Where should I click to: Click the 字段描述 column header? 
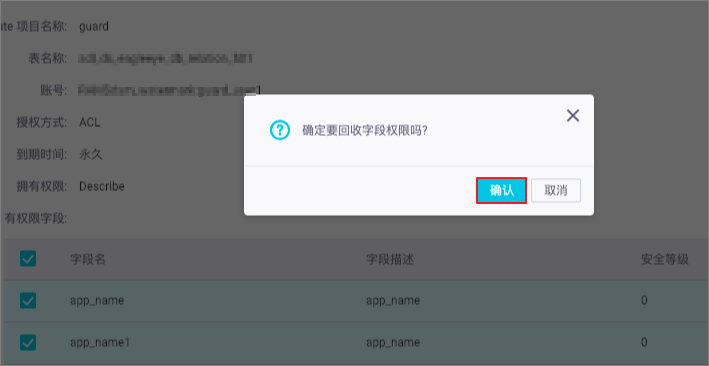coord(390,259)
